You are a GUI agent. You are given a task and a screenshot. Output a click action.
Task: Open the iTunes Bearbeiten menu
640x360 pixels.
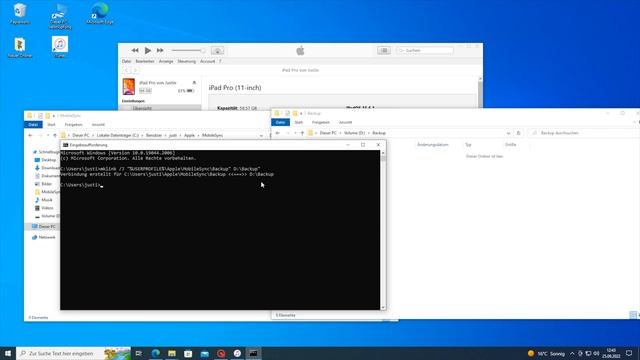tap(145, 61)
